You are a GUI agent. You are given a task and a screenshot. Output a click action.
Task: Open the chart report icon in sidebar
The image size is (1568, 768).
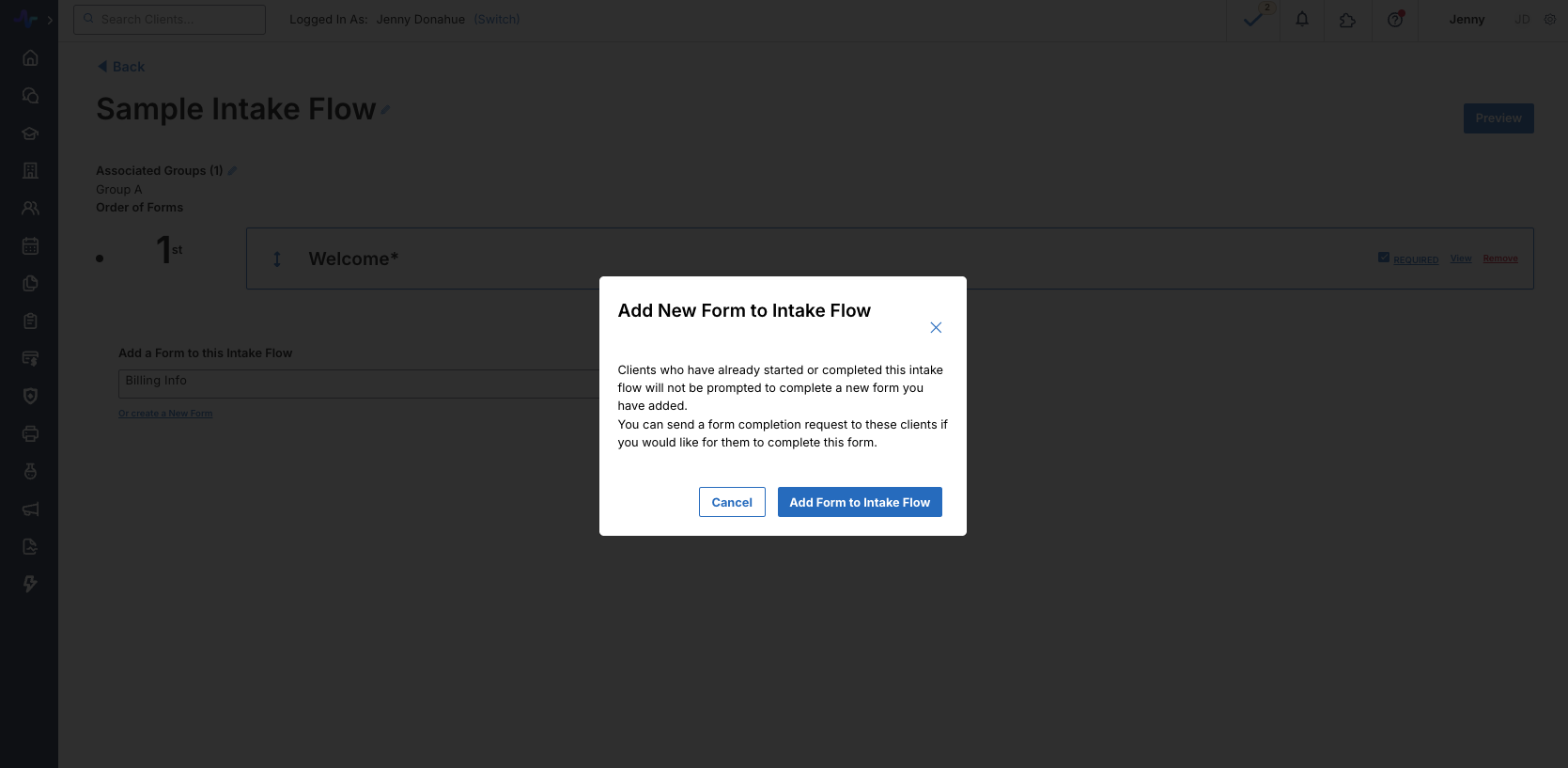[x=30, y=547]
